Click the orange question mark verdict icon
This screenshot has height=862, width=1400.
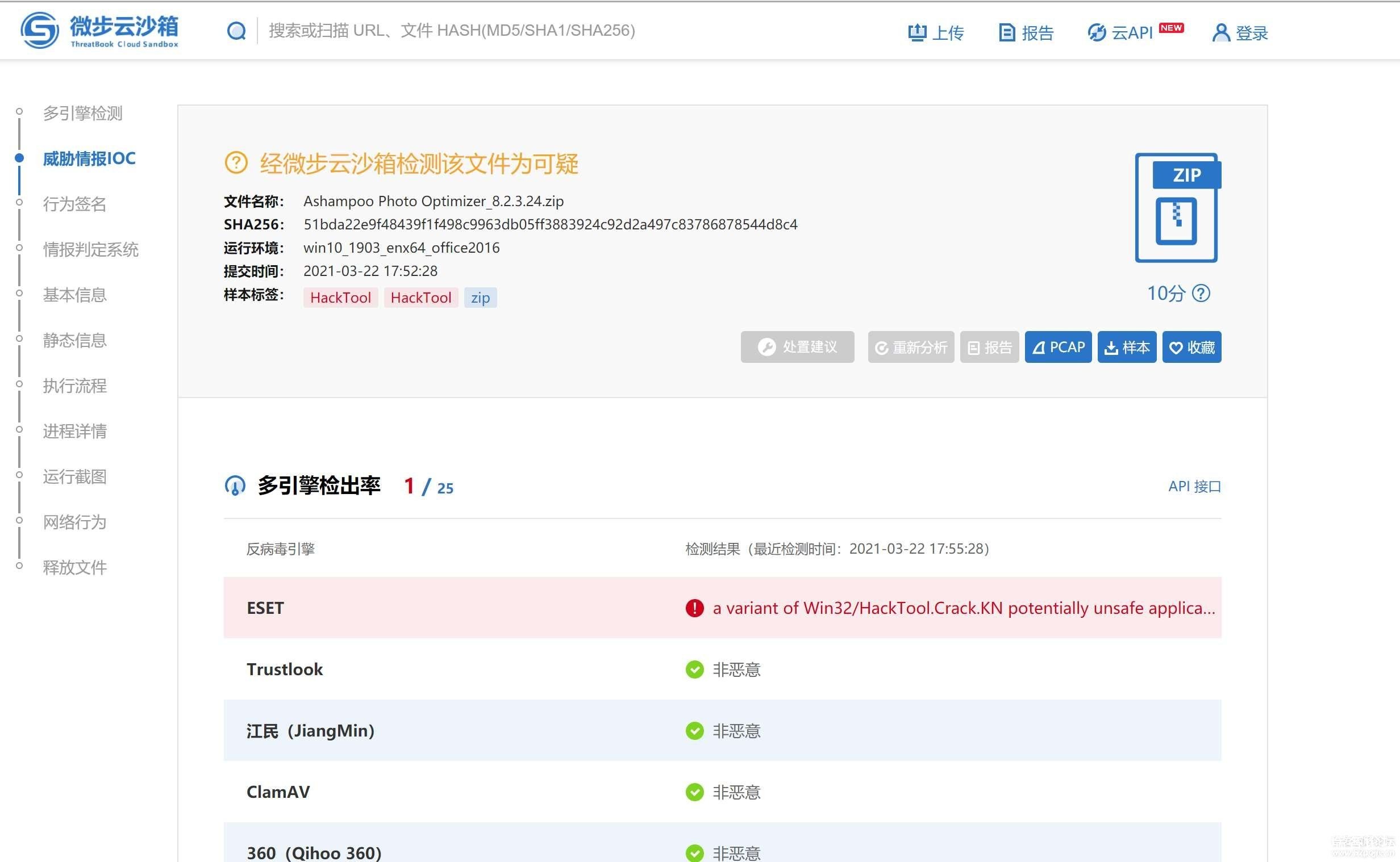[x=236, y=163]
